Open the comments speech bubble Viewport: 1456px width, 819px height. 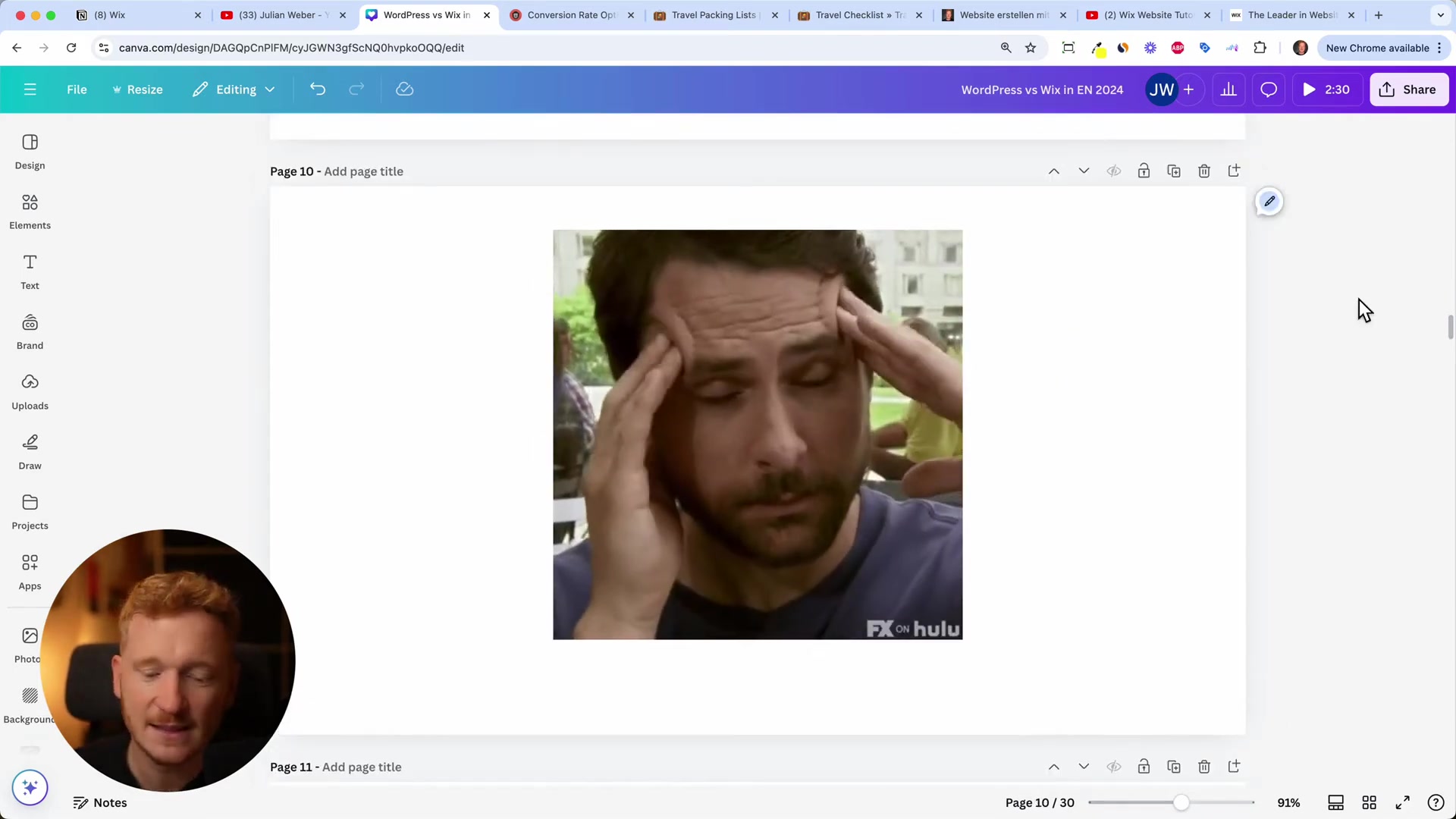[1269, 89]
